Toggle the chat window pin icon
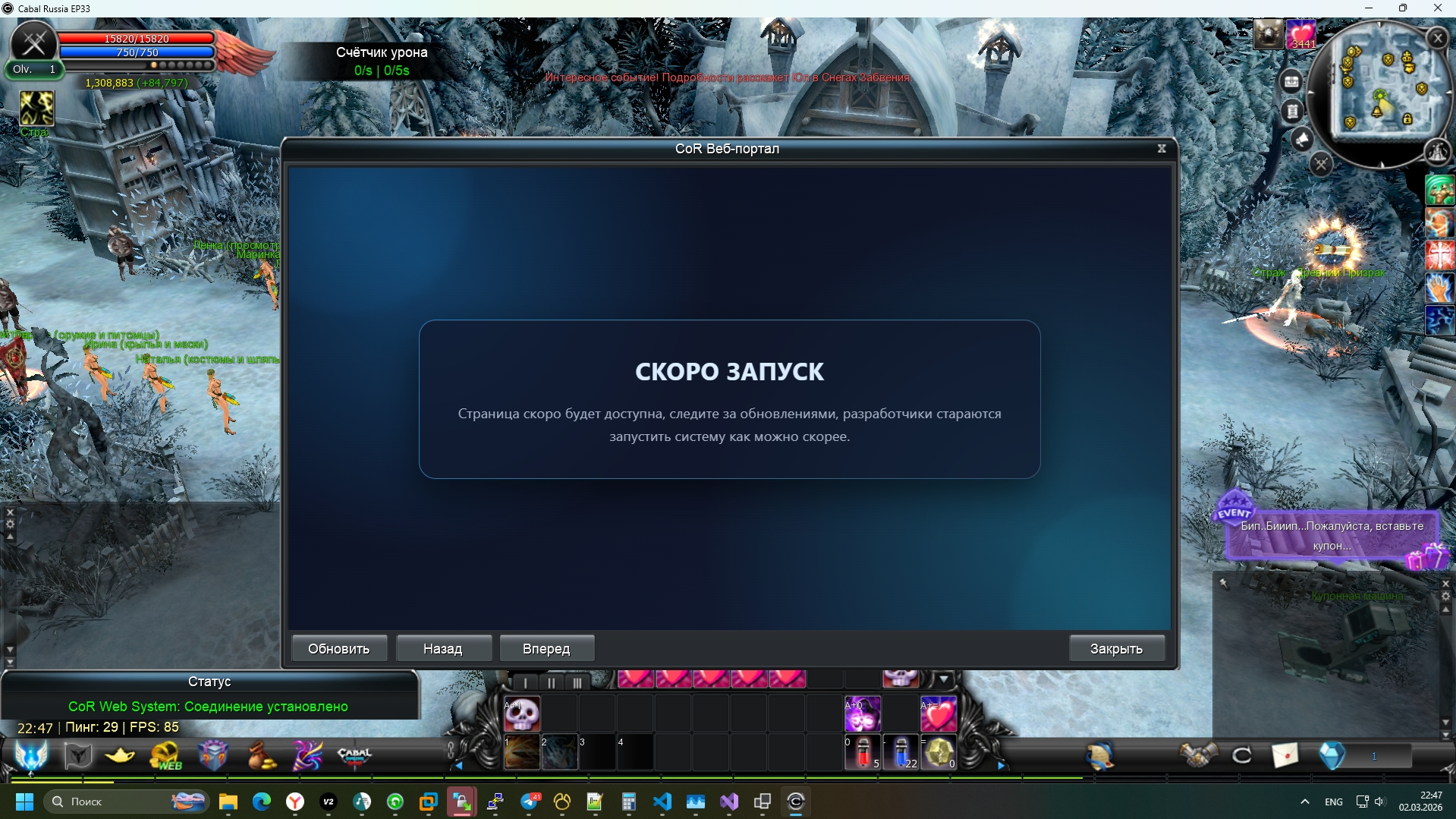The height and width of the screenshot is (819, 1456). click(1223, 583)
